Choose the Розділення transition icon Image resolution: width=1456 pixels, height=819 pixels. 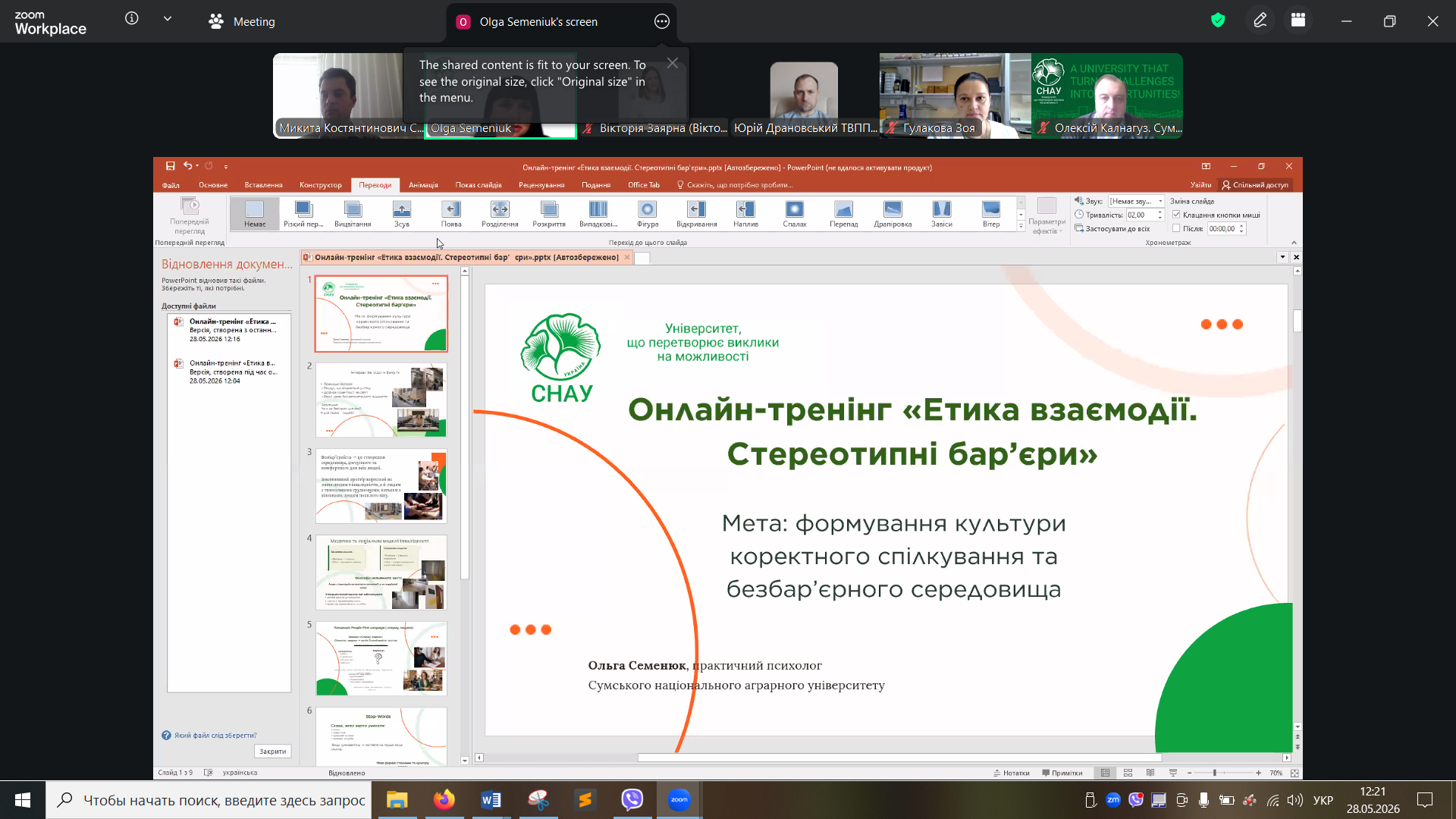coord(500,214)
